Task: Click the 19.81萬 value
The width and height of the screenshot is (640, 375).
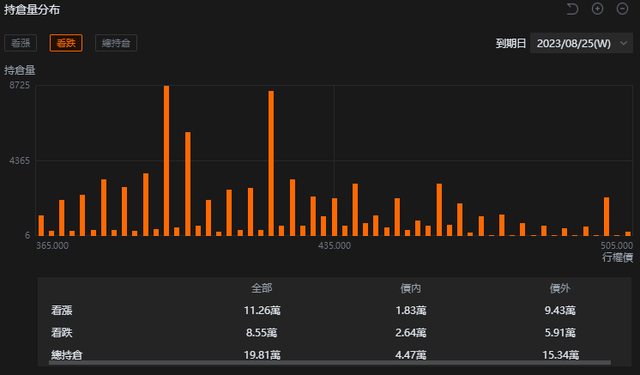Action: click(262, 355)
